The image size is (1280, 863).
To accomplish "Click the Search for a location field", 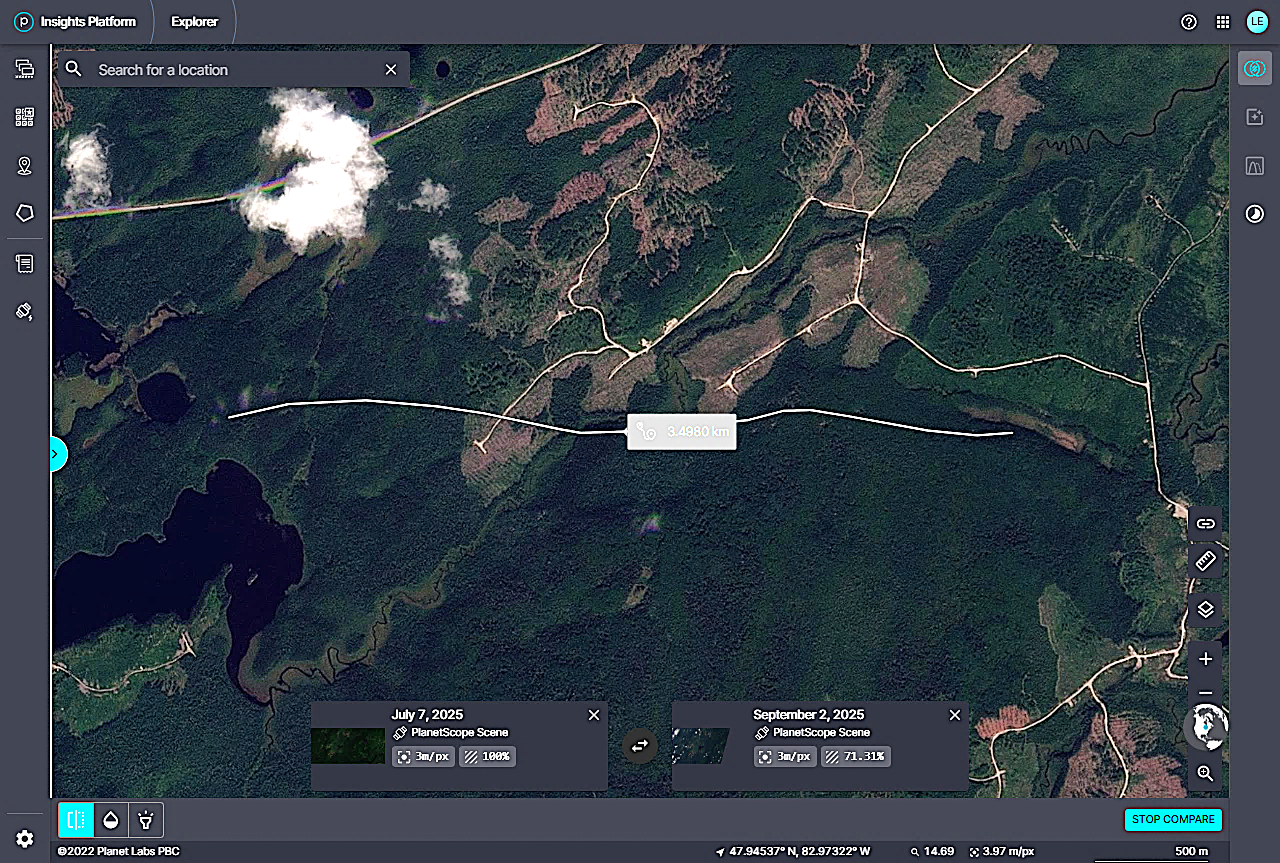I will click(x=235, y=70).
